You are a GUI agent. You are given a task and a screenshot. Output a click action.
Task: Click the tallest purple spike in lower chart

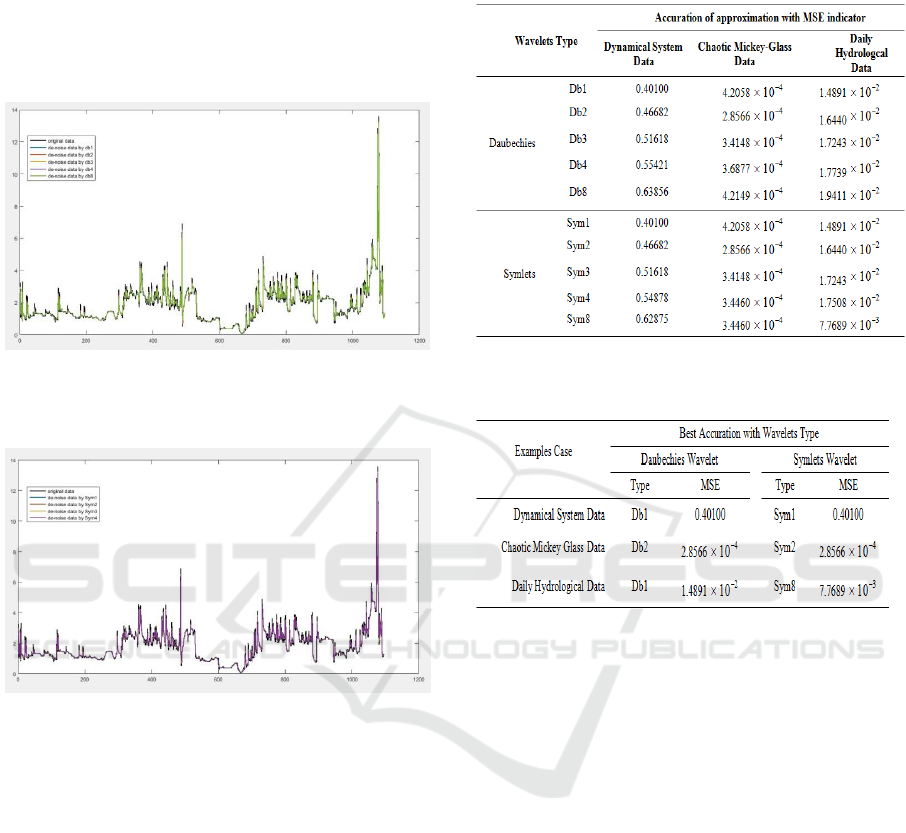click(377, 468)
